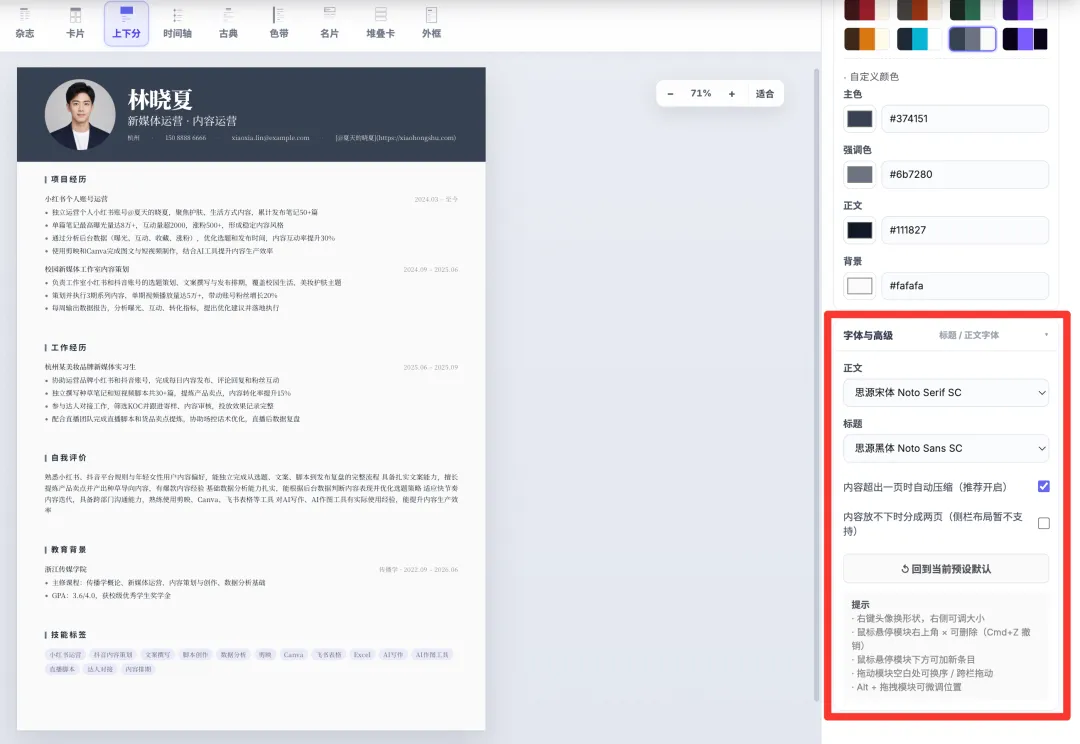Choose the 色带 color band template

pyautogui.click(x=279, y=23)
